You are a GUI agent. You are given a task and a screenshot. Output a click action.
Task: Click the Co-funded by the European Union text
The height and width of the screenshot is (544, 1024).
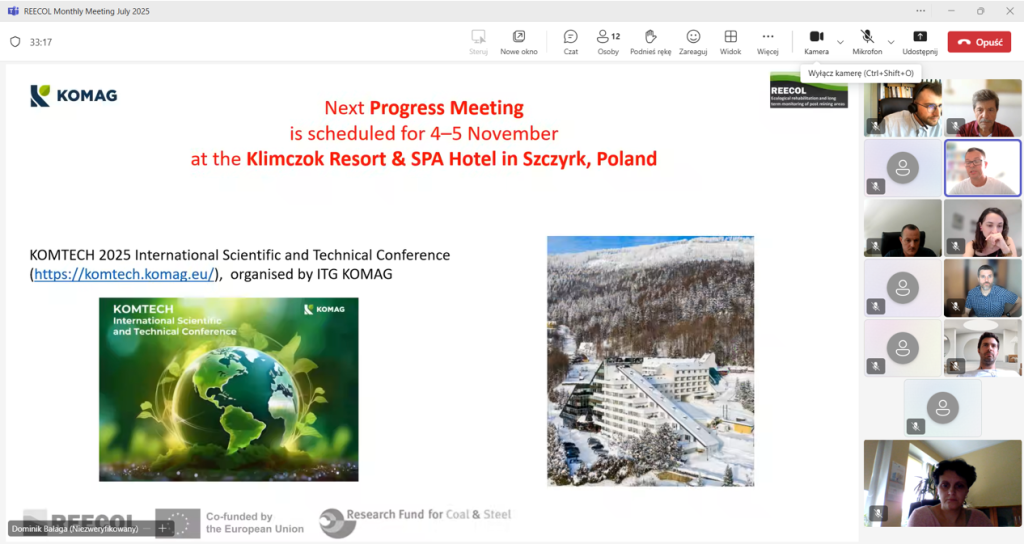click(255, 522)
